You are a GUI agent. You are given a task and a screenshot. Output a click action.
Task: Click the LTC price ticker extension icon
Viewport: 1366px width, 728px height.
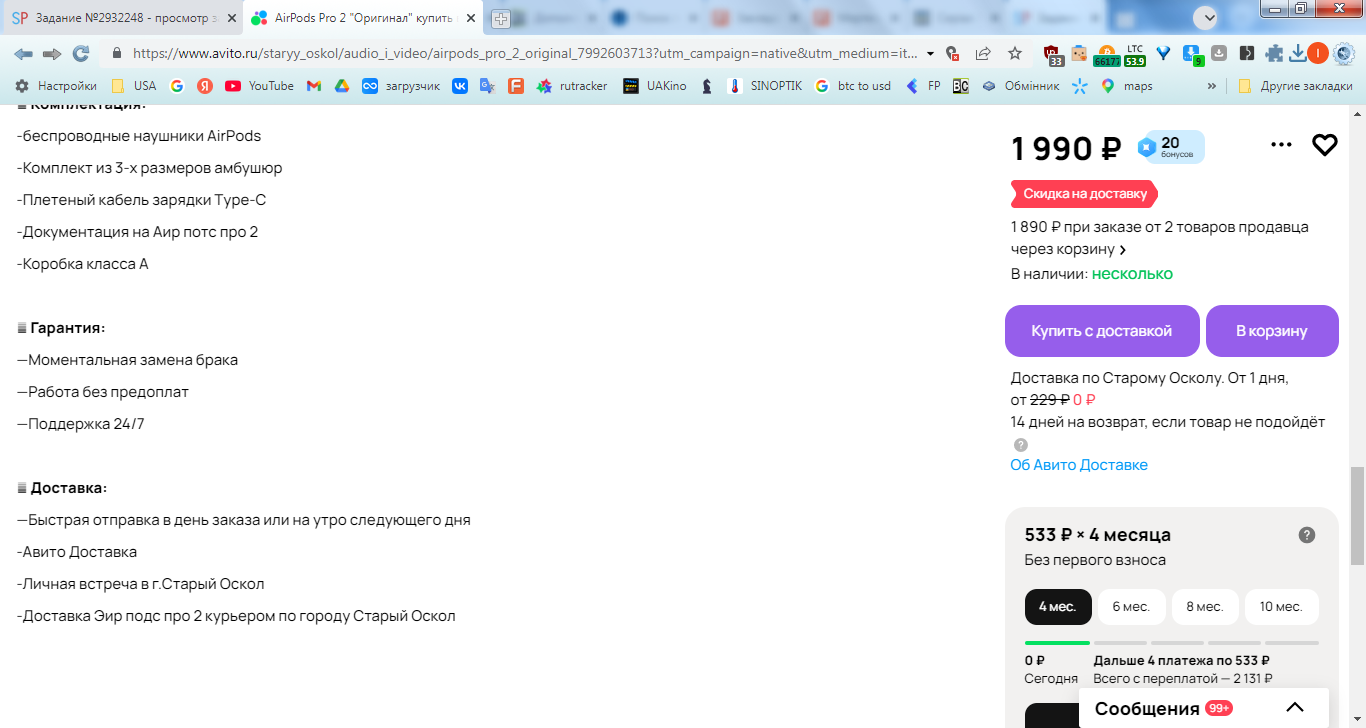[1134, 54]
